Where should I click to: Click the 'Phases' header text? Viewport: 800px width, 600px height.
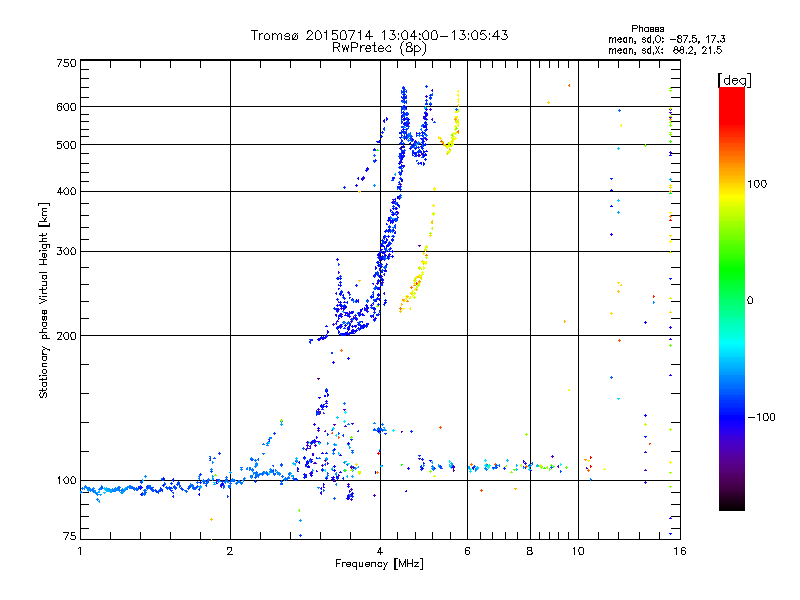pos(647,29)
